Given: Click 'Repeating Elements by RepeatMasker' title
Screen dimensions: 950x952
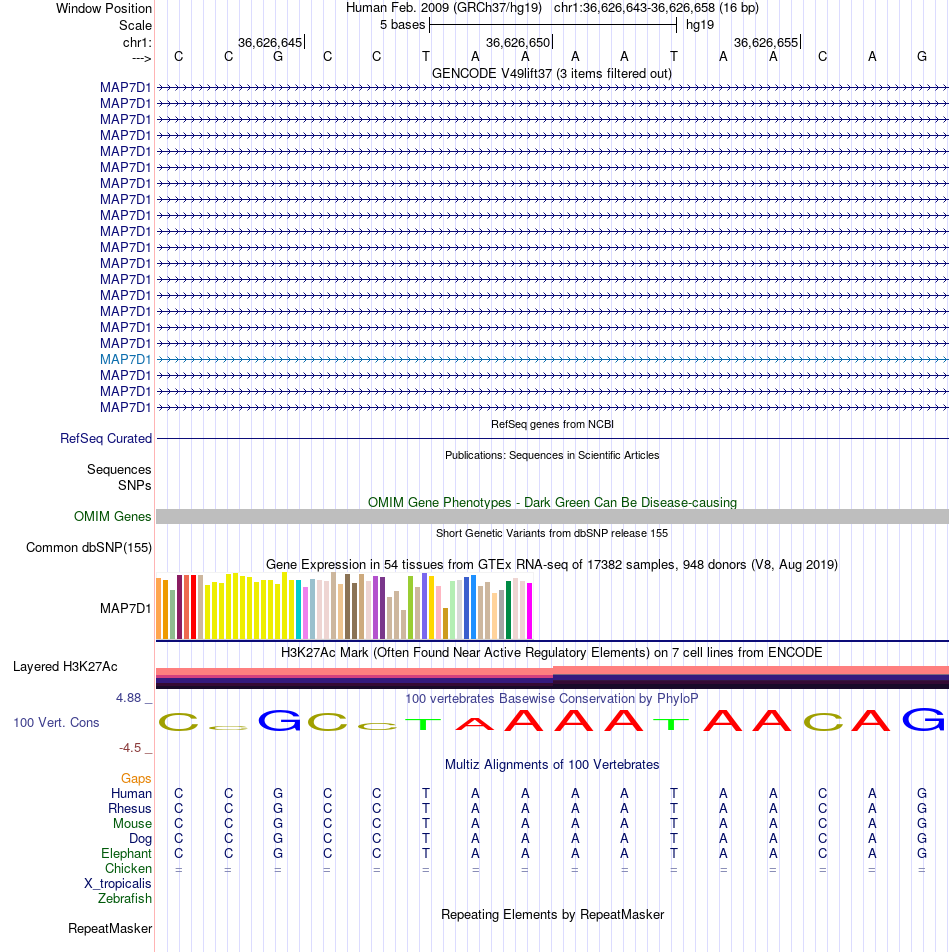Looking at the screenshot, I should (552, 914).
